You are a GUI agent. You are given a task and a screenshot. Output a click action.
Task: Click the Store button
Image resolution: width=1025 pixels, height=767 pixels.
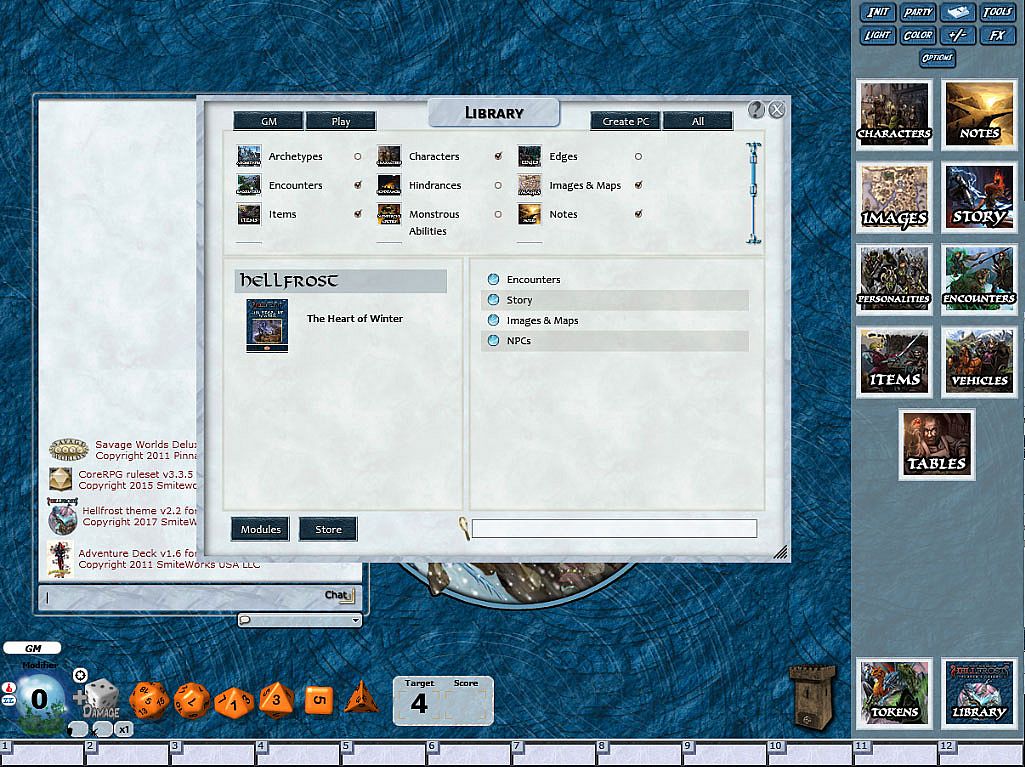point(328,529)
